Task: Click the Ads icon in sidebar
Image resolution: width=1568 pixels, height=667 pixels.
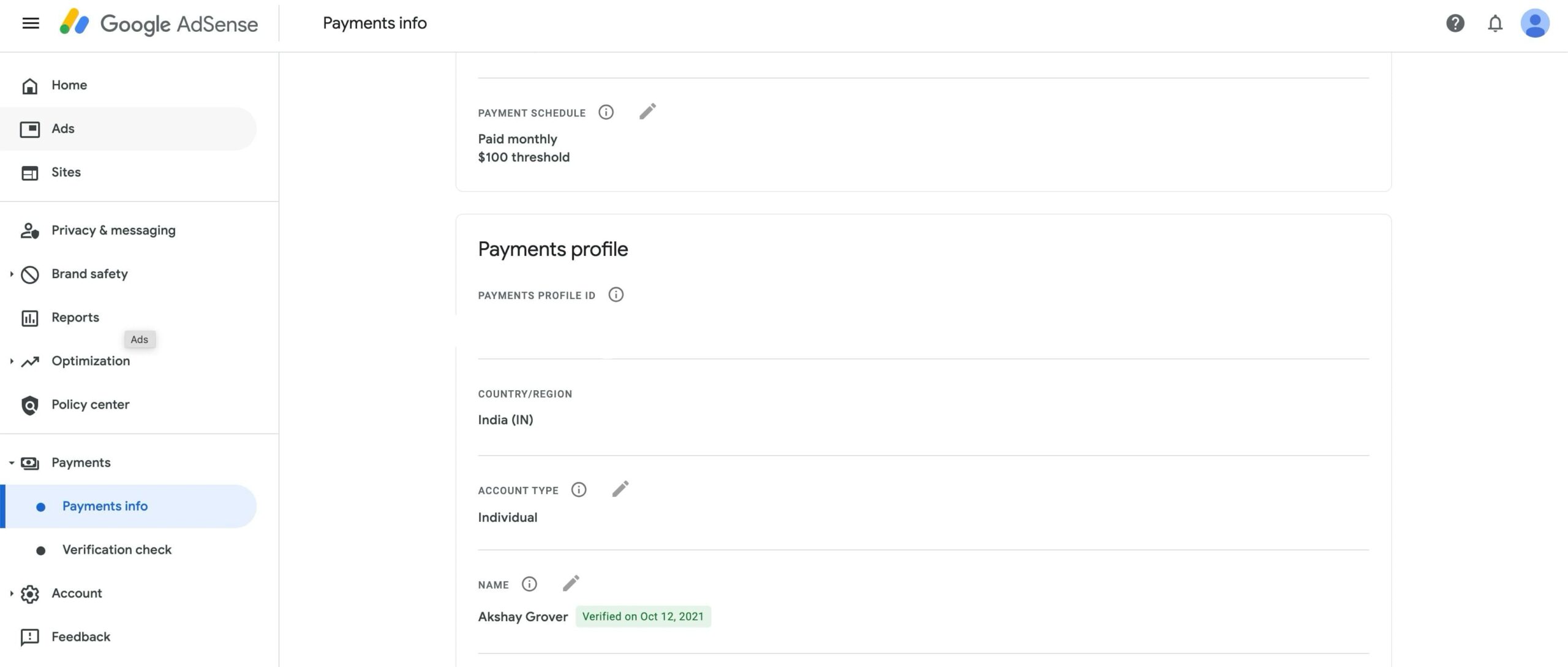Action: tap(29, 129)
